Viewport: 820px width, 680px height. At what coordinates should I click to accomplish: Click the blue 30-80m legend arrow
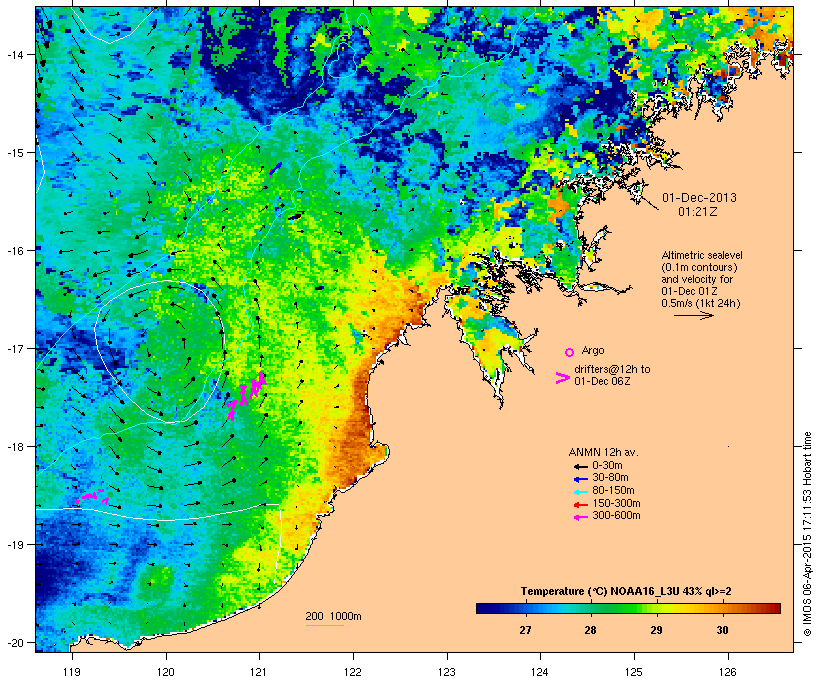click(580, 479)
